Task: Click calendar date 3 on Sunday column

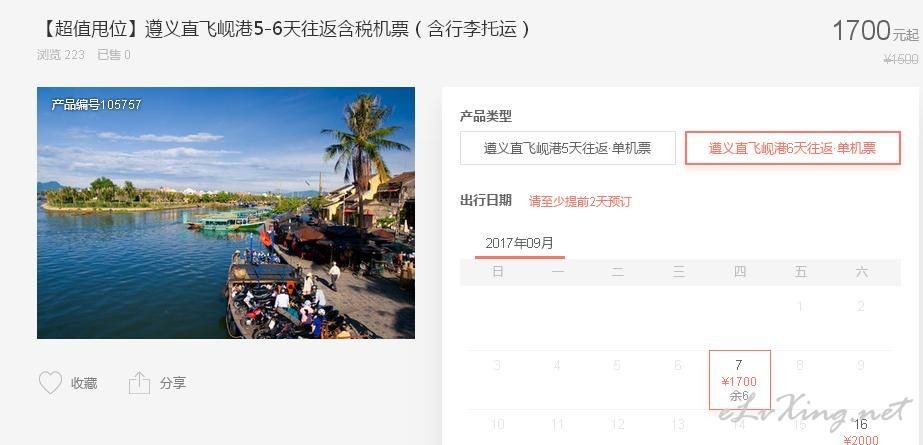Action: pyautogui.click(x=497, y=366)
